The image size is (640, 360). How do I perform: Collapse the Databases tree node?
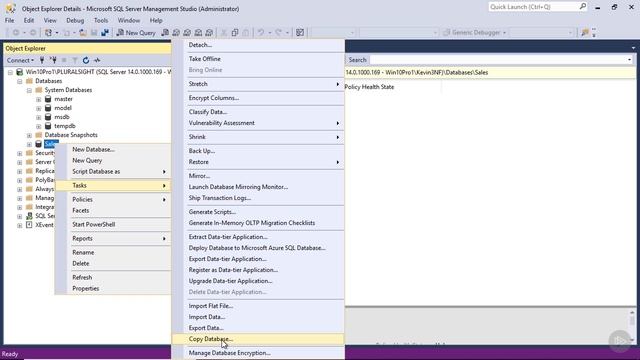(x=20, y=81)
